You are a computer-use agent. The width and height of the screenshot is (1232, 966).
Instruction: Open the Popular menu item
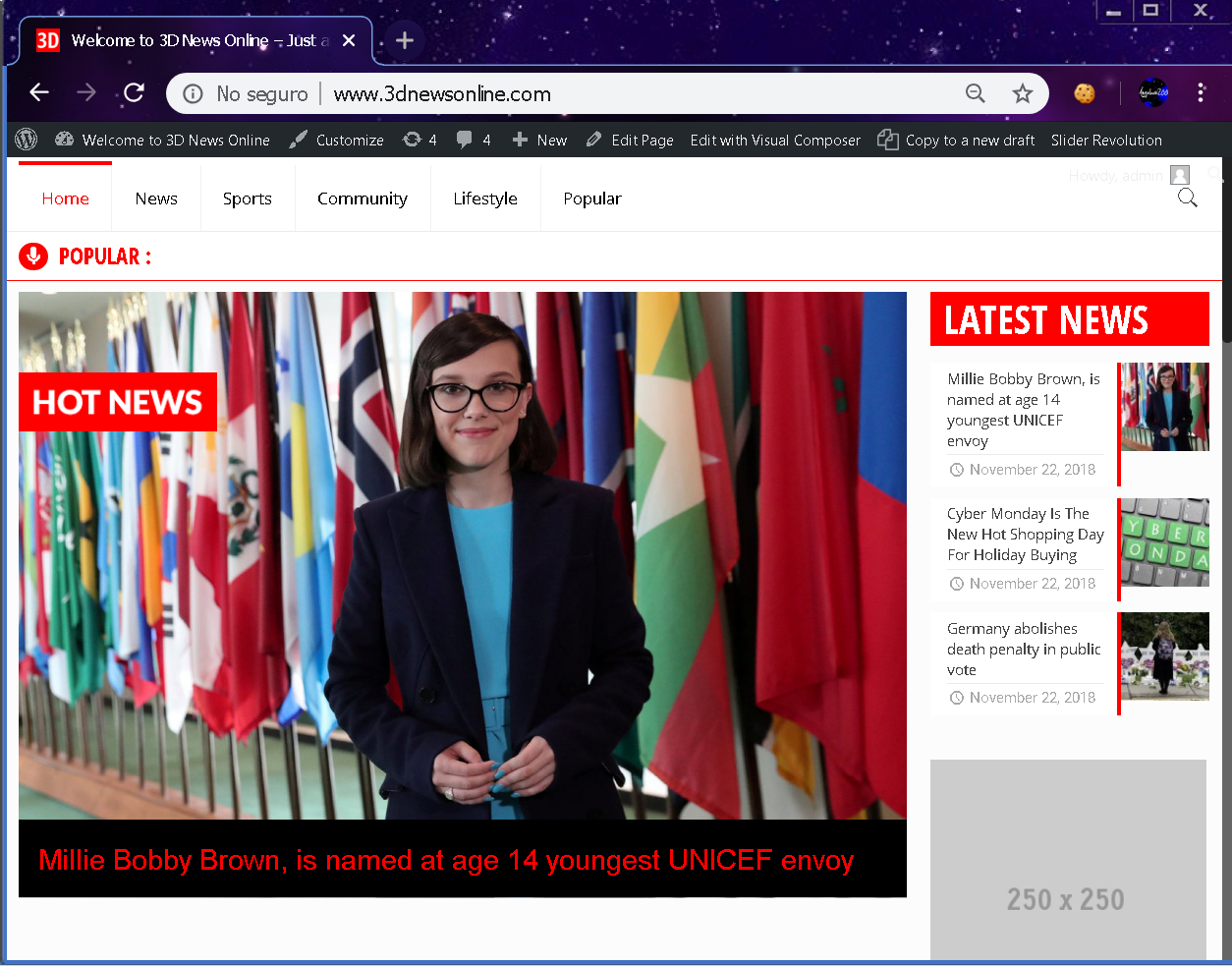click(x=592, y=199)
